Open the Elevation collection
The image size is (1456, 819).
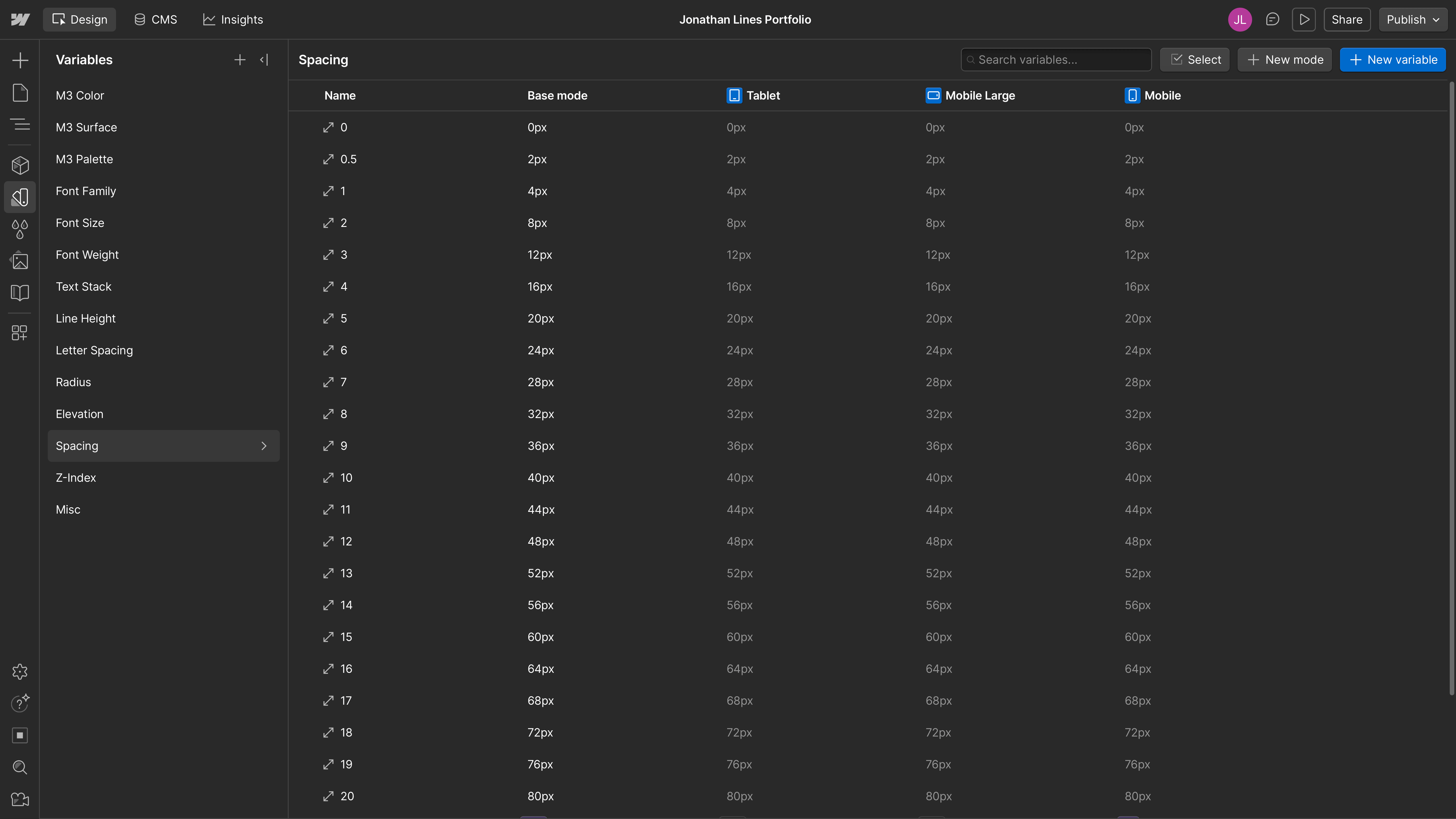pos(163,414)
